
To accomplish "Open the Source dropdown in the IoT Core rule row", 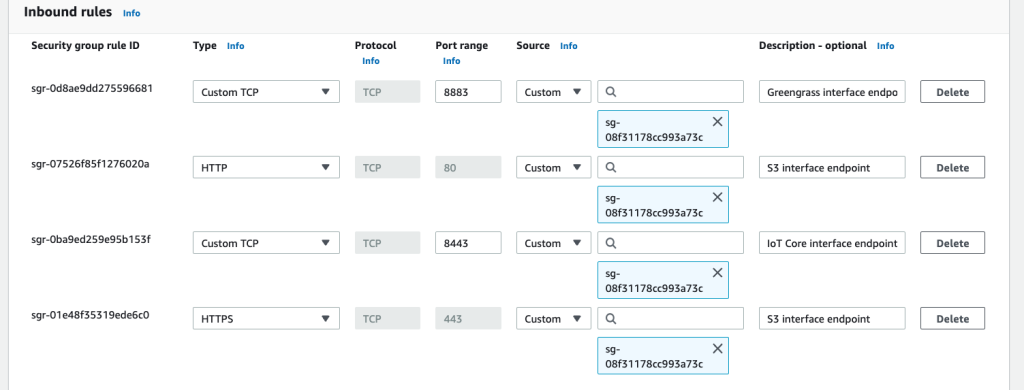I will click(553, 243).
